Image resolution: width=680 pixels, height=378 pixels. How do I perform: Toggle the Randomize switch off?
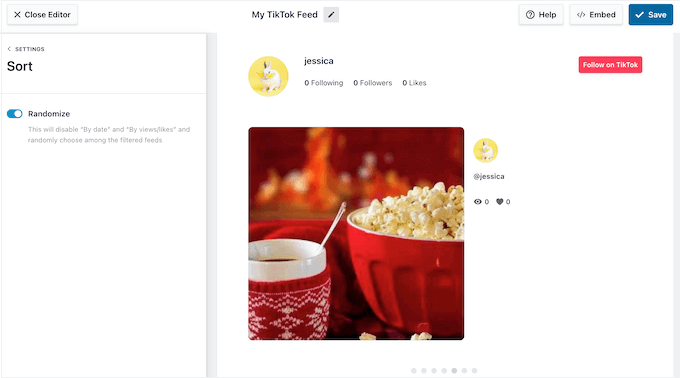coord(15,114)
